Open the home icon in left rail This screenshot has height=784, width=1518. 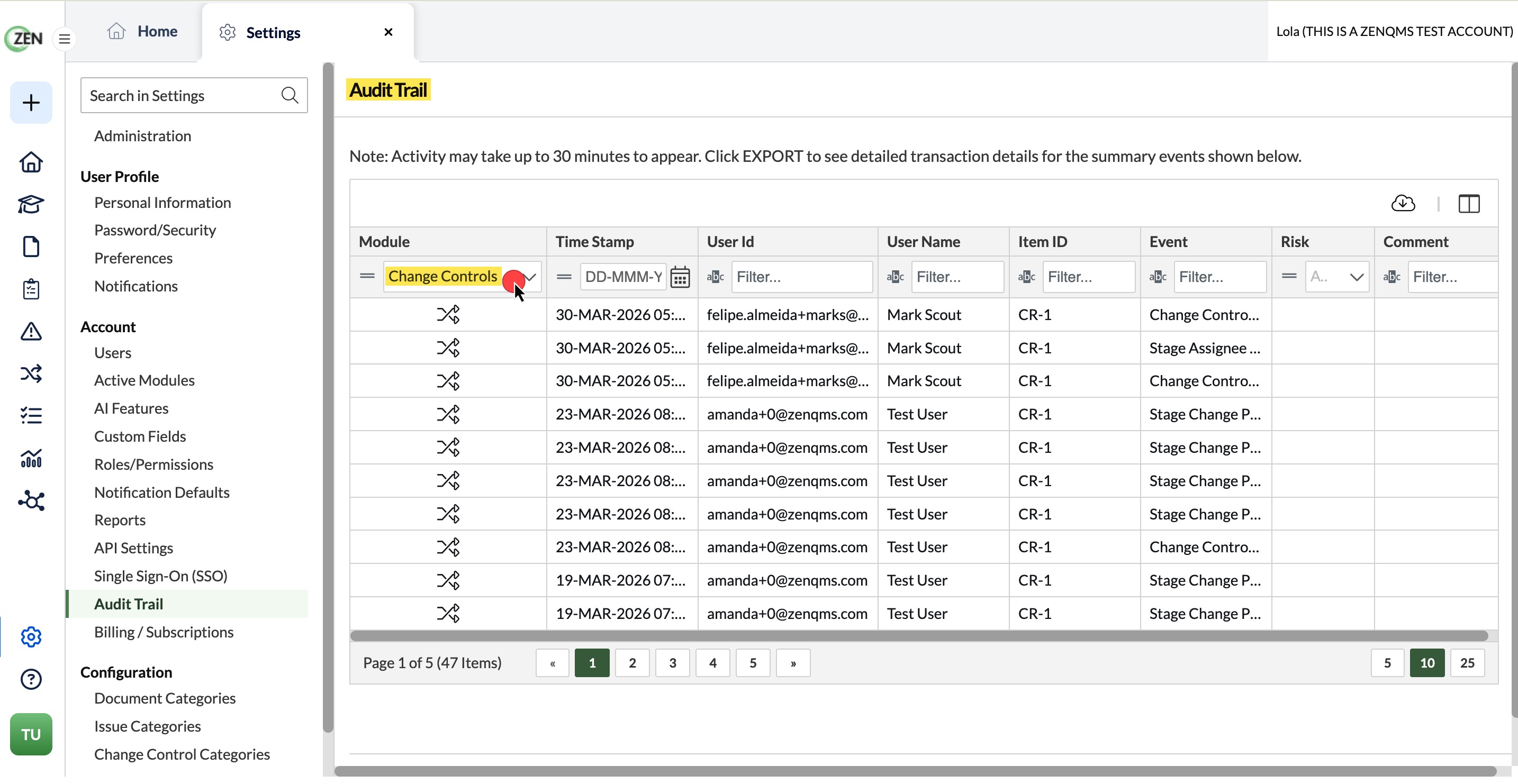click(31, 162)
